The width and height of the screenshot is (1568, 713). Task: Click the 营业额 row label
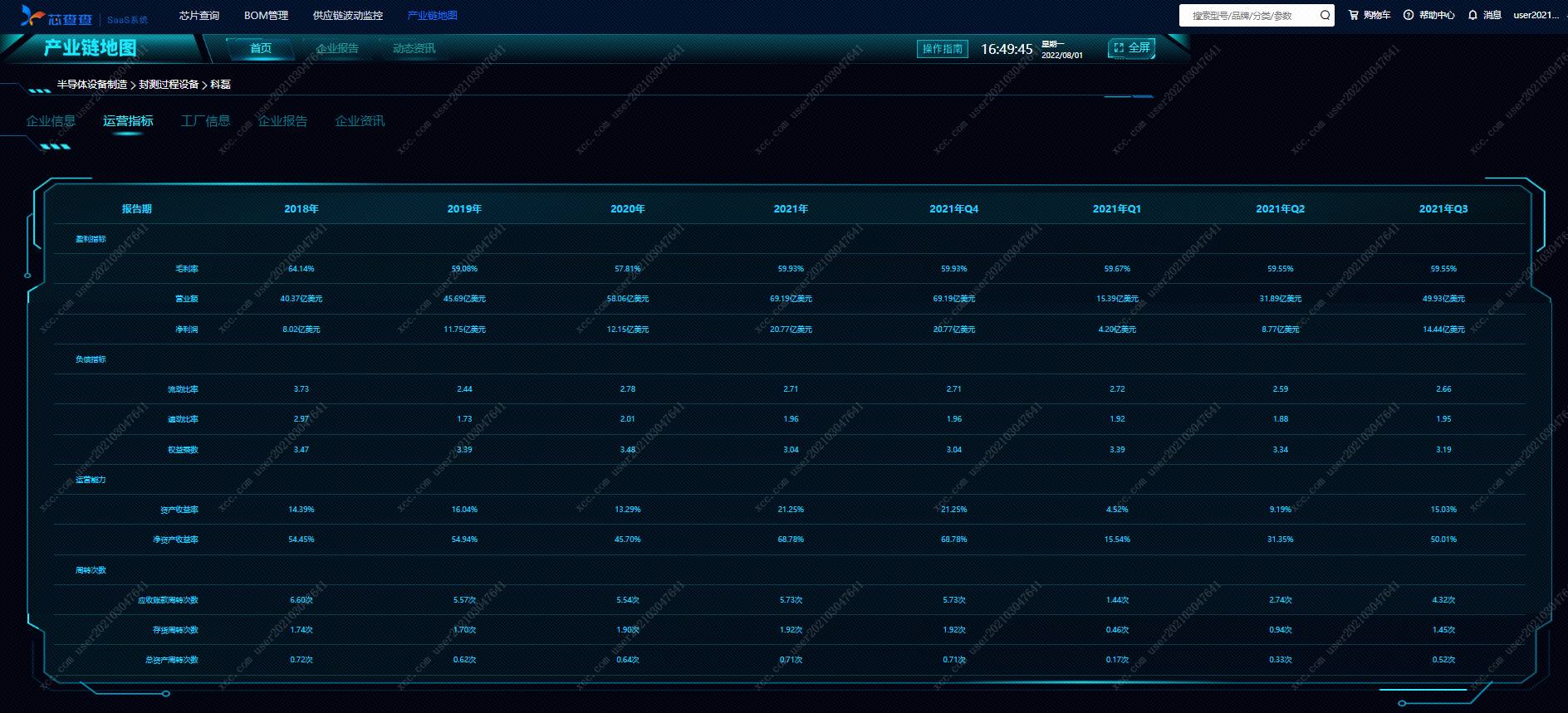pyautogui.click(x=187, y=299)
